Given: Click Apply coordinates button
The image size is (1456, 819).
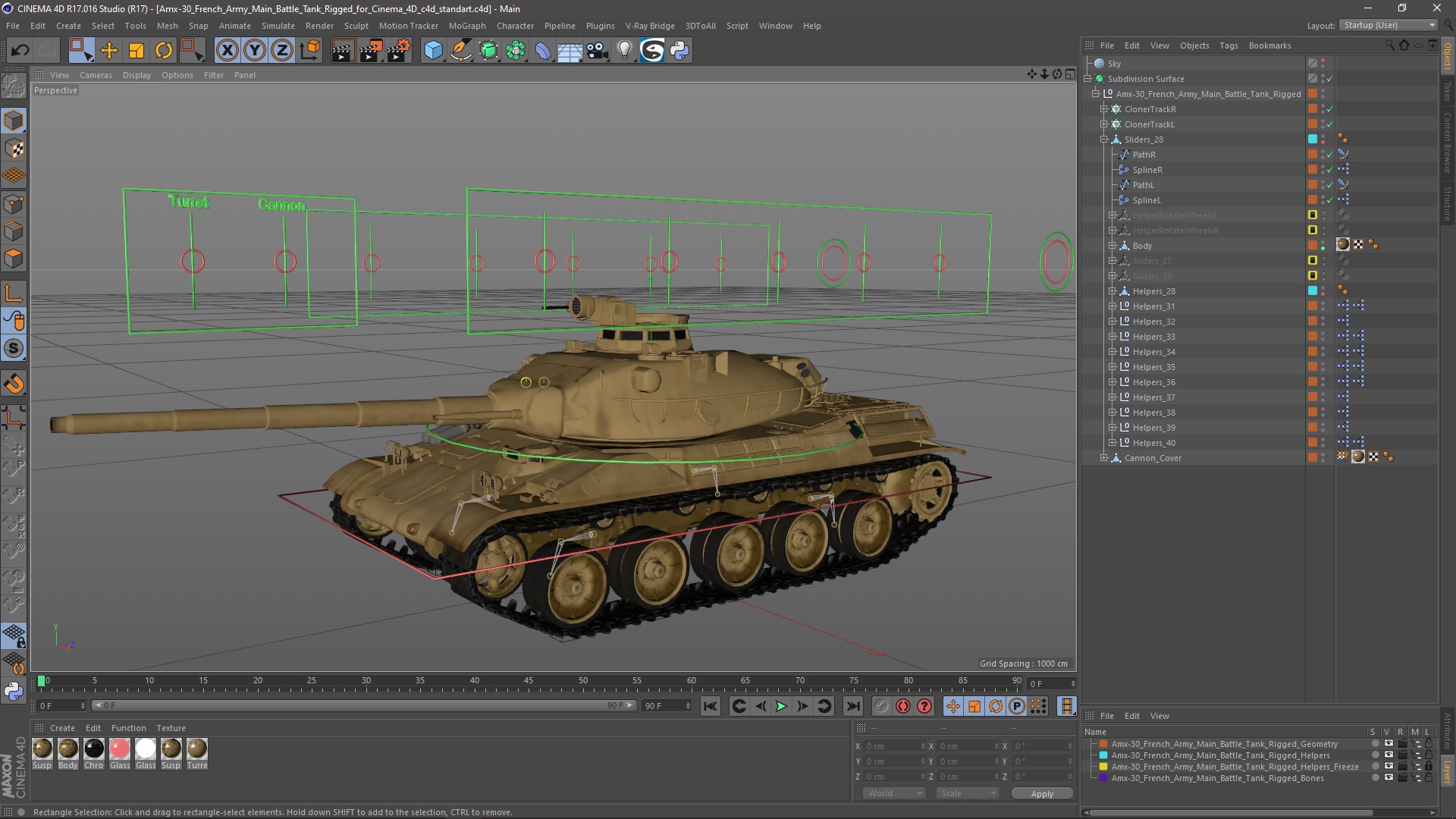Looking at the screenshot, I should [x=1042, y=793].
